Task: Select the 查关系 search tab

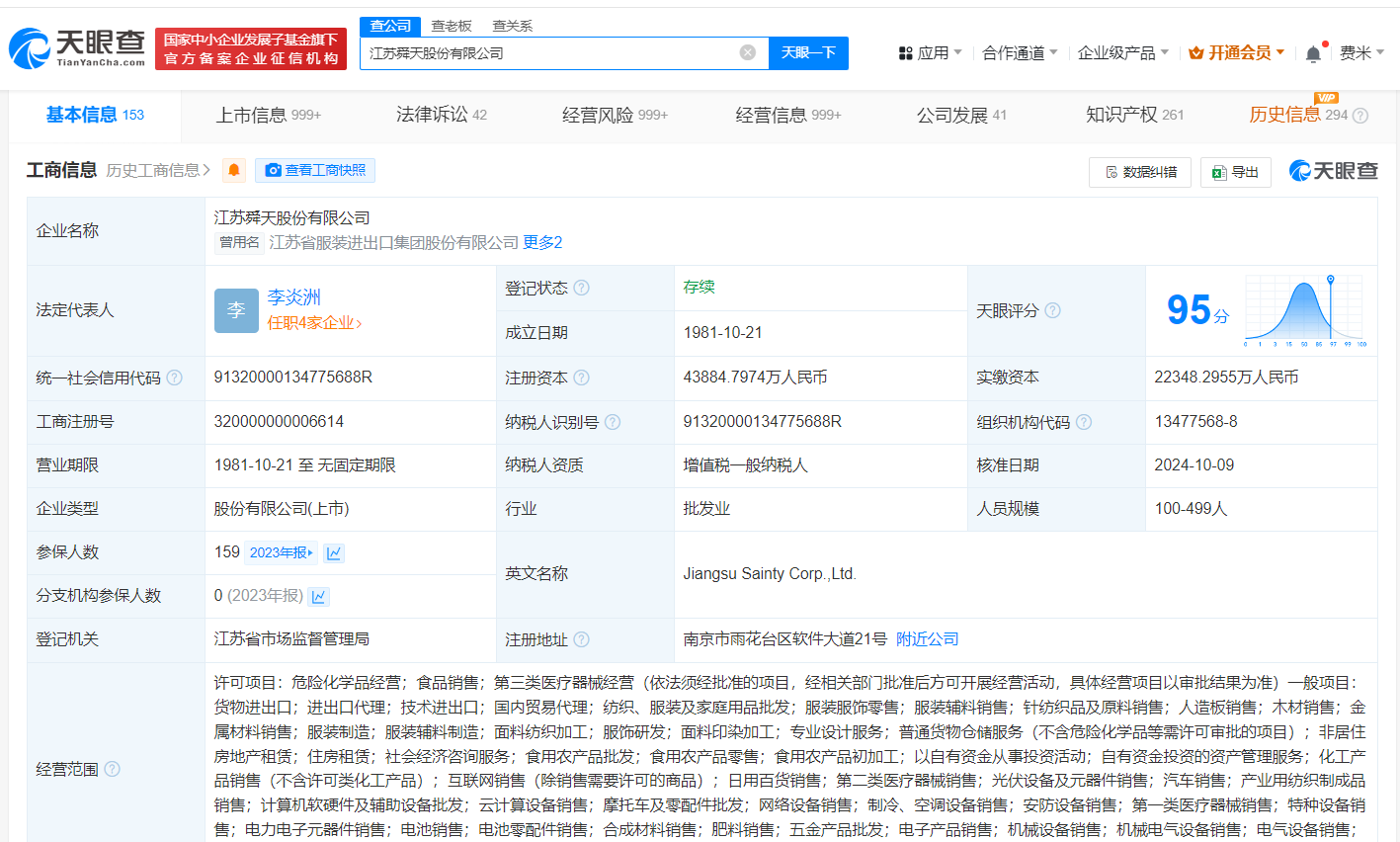Action: tap(512, 26)
